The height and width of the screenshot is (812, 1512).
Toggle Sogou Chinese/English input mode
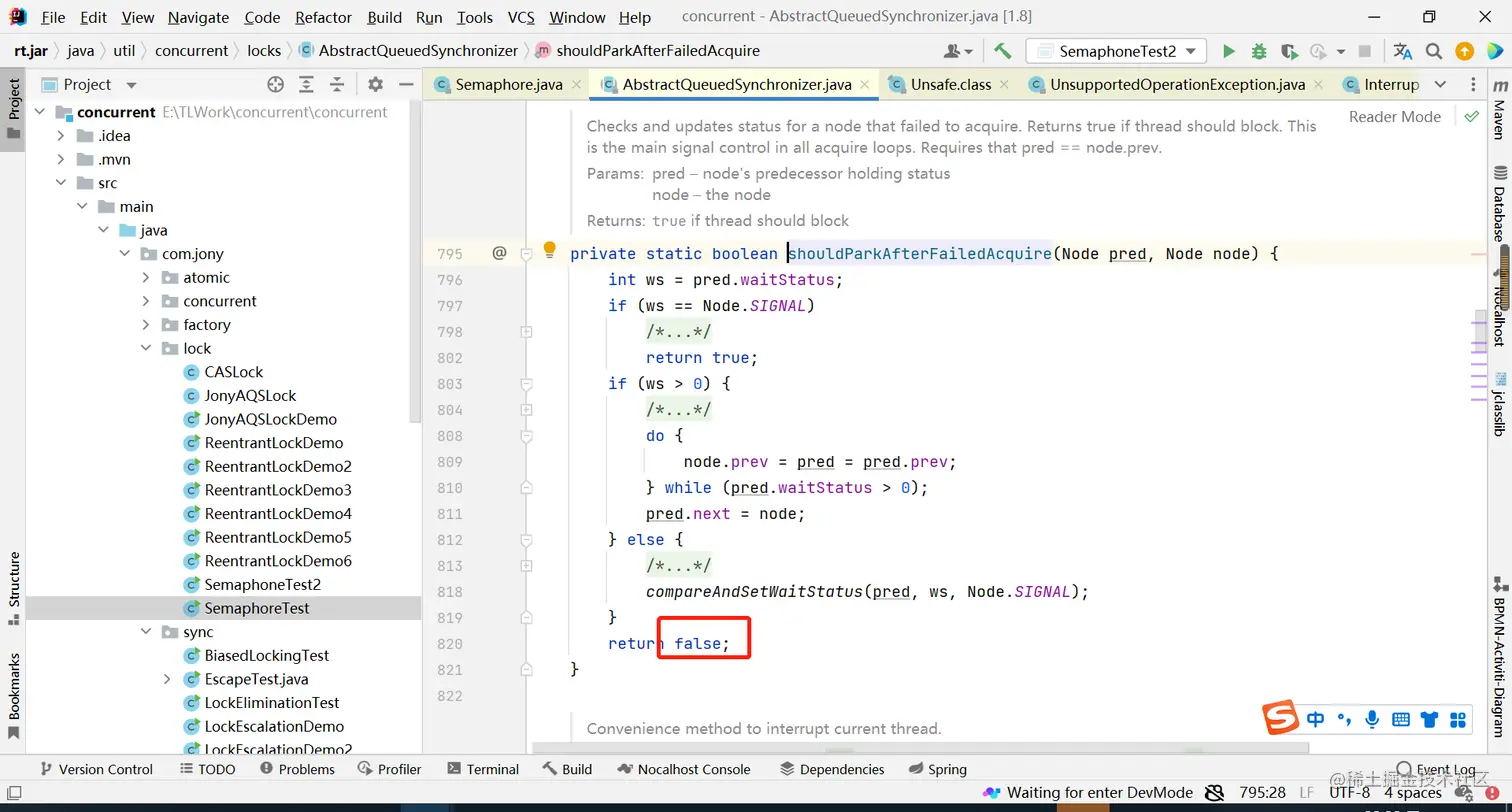click(1316, 719)
